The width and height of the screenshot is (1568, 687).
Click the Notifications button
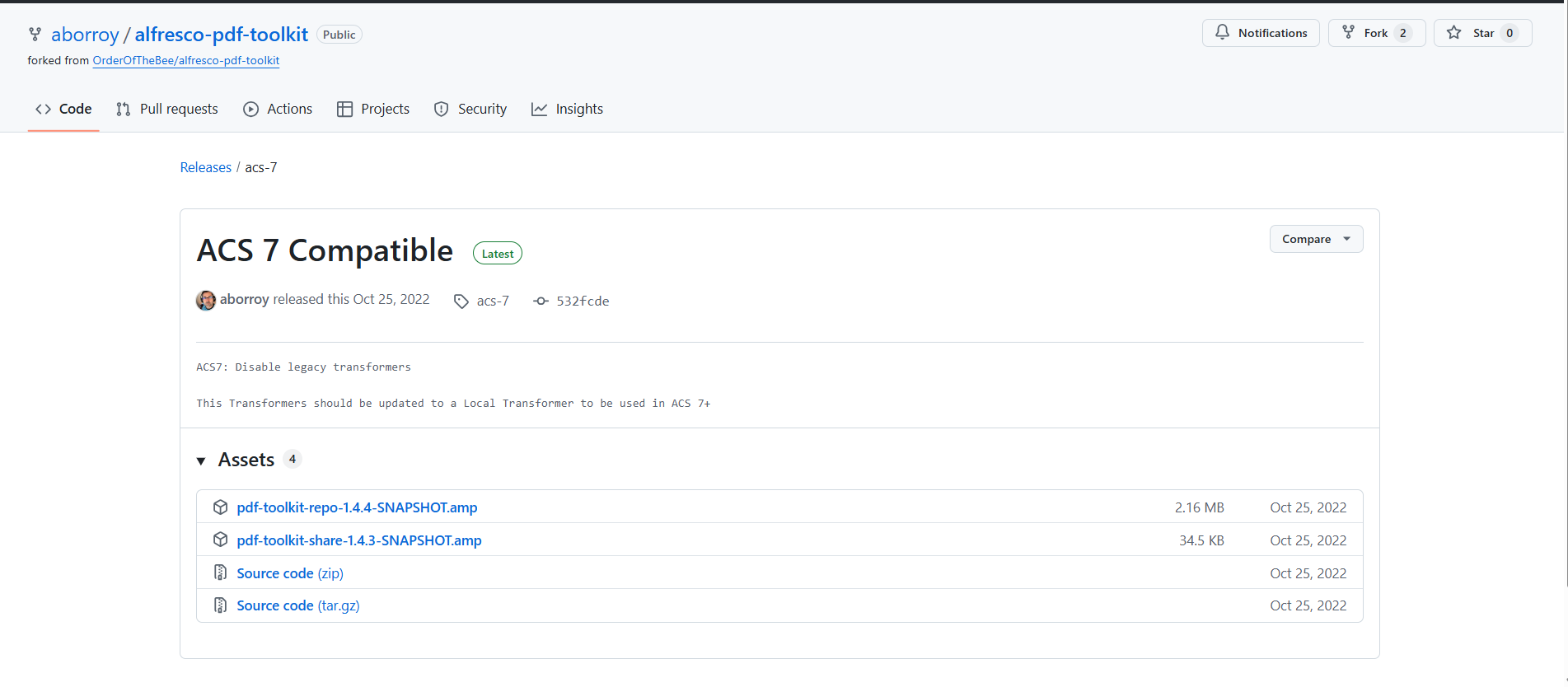coord(1261,33)
